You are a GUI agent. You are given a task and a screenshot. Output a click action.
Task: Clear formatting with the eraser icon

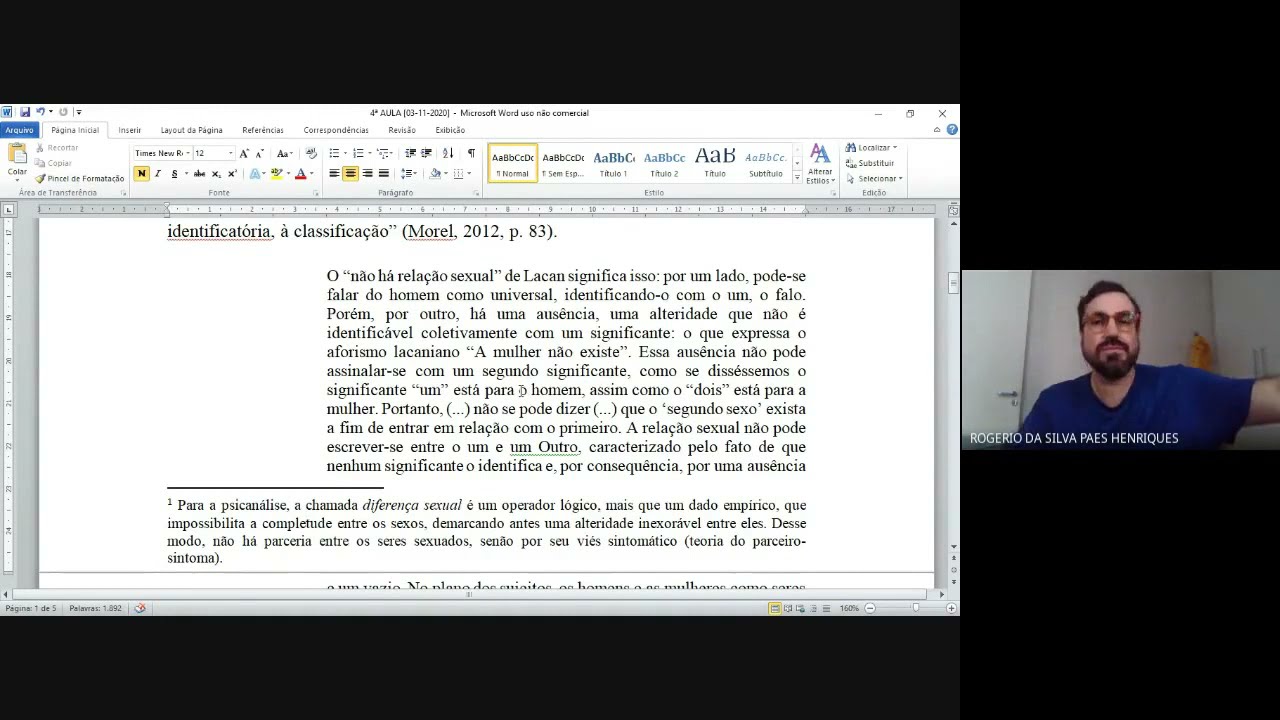click(x=311, y=153)
